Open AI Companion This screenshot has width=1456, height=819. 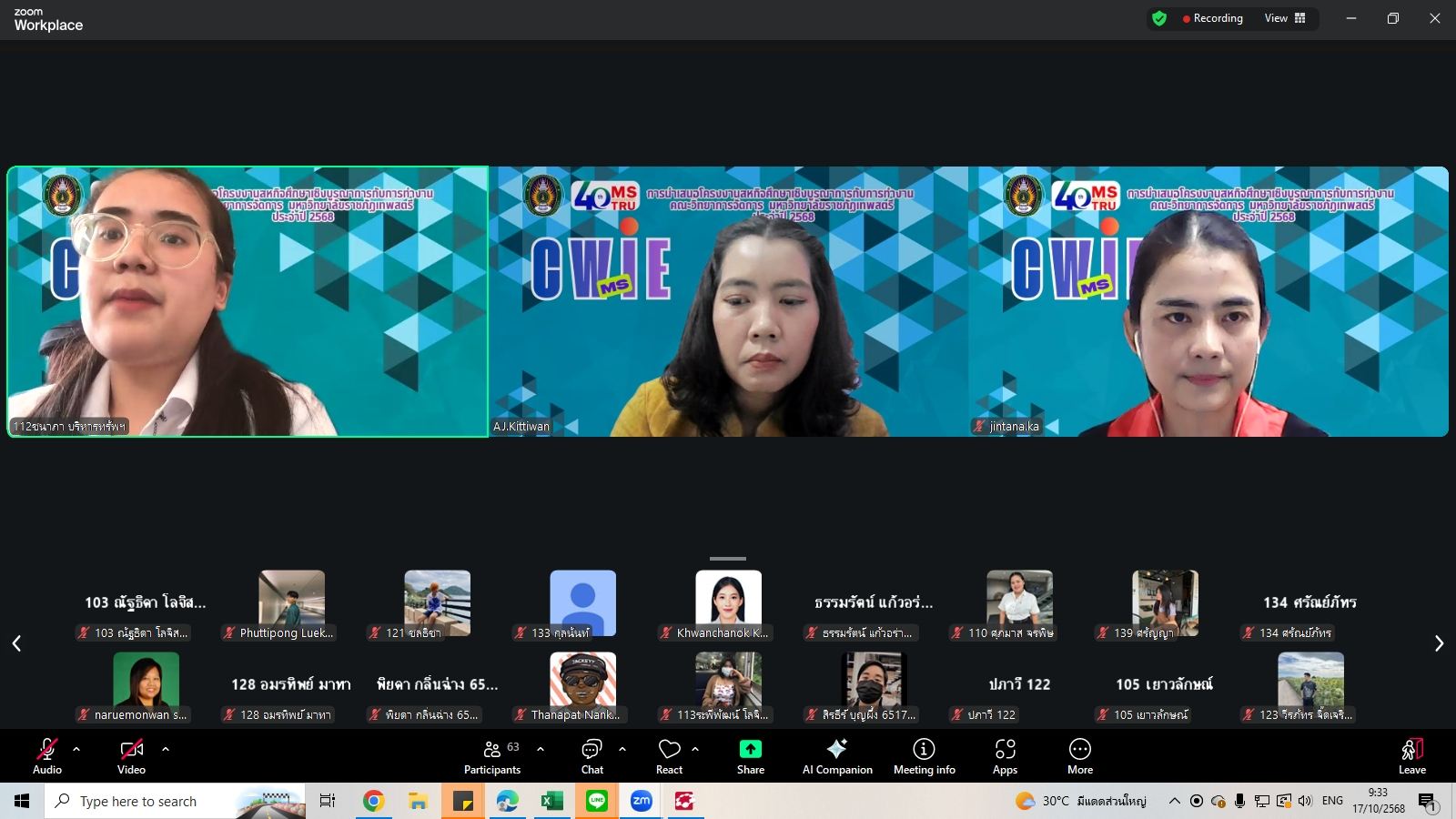pos(836,755)
